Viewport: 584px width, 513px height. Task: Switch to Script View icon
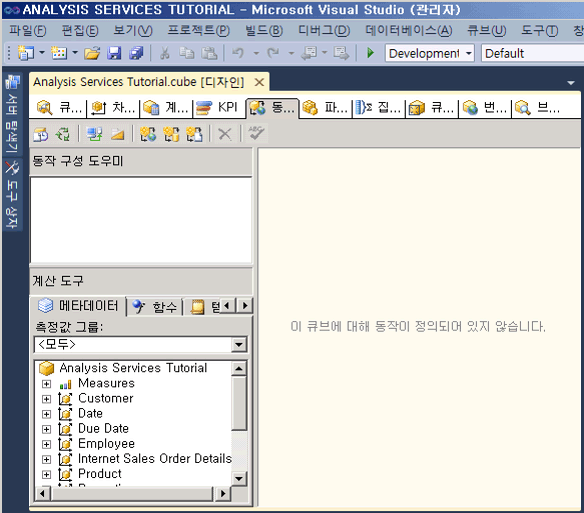pos(117,134)
